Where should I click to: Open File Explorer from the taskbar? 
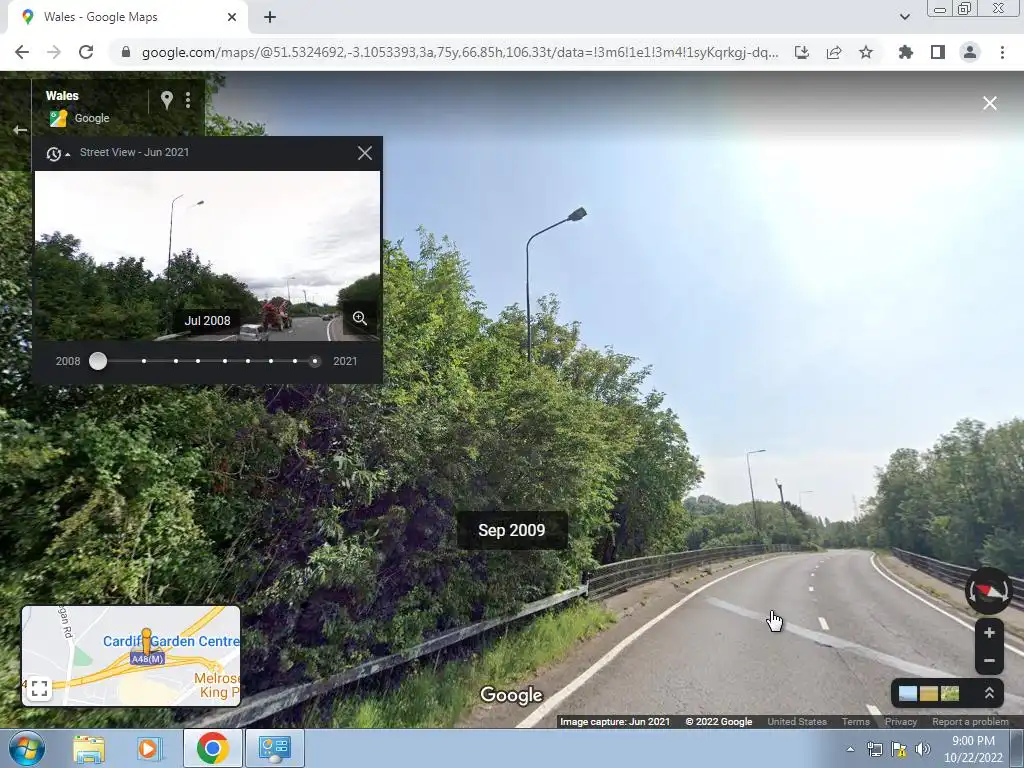tap(89, 748)
